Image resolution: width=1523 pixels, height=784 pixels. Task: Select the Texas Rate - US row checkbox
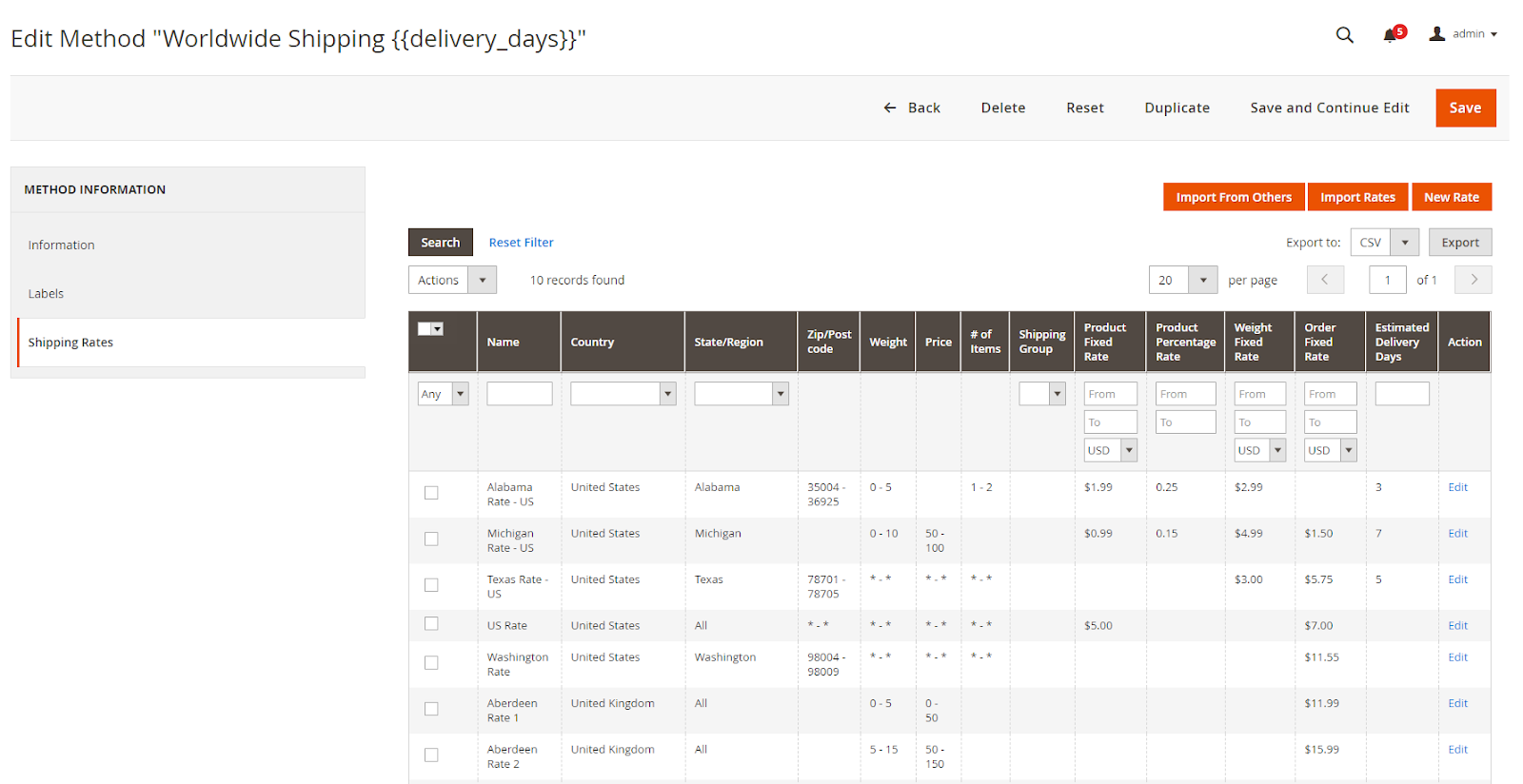point(431,585)
